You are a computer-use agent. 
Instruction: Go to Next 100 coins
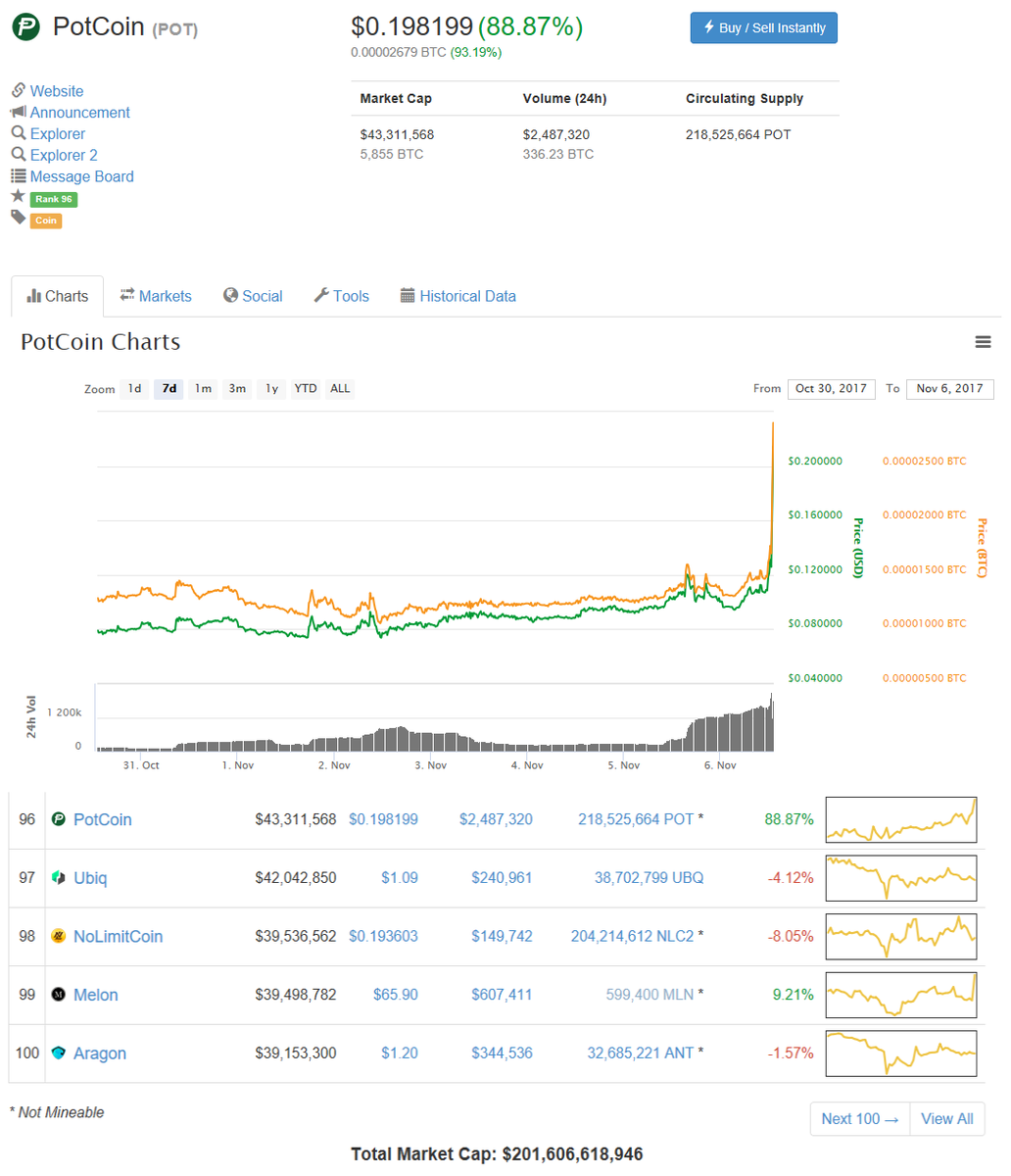(x=860, y=1118)
